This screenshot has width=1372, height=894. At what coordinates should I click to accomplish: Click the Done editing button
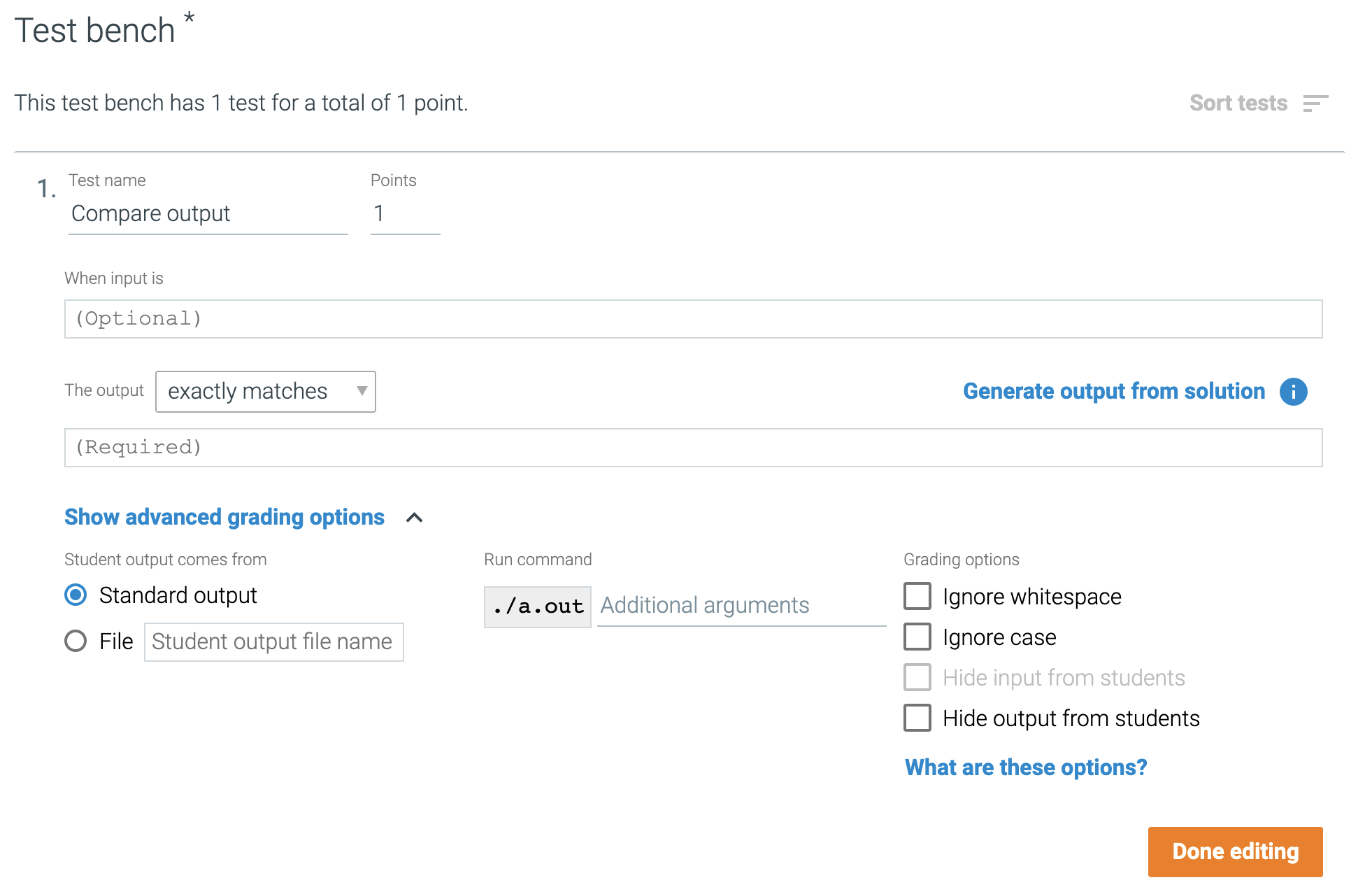click(x=1235, y=852)
